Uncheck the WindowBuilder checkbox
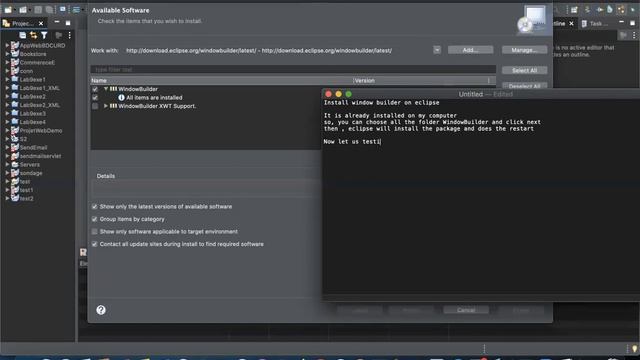Image resolution: width=640 pixels, height=360 pixels. coord(95,89)
